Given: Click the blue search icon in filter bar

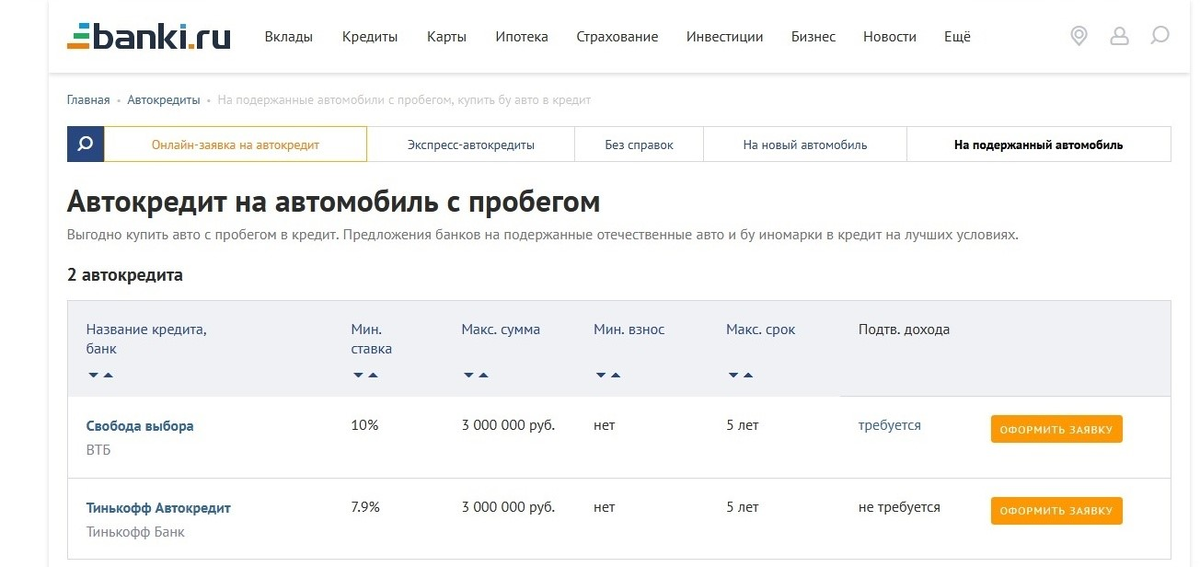Looking at the screenshot, I should click(86, 144).
